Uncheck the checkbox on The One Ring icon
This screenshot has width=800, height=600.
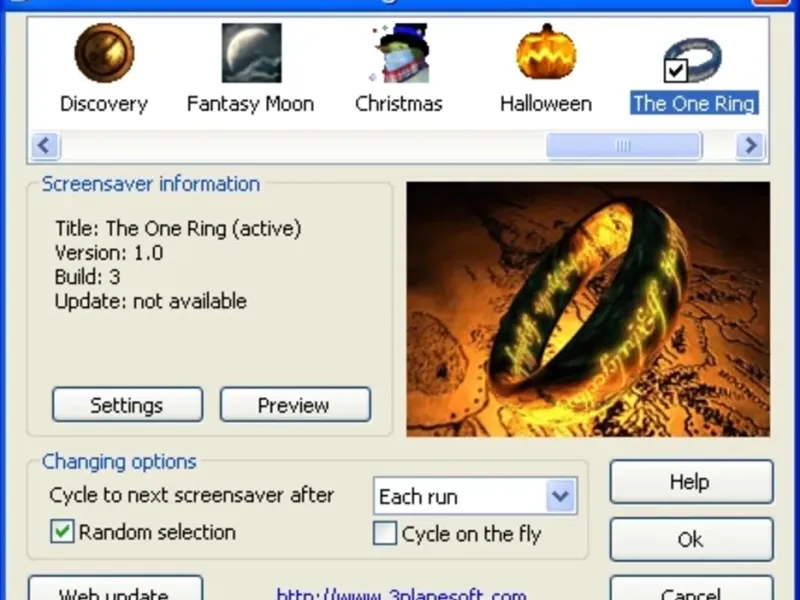[676, 70]
